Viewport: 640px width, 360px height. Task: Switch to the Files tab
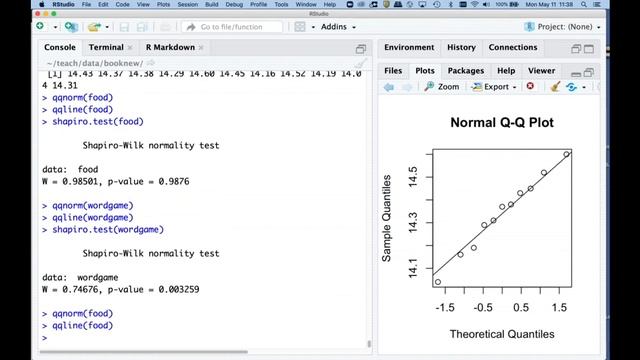393,71
